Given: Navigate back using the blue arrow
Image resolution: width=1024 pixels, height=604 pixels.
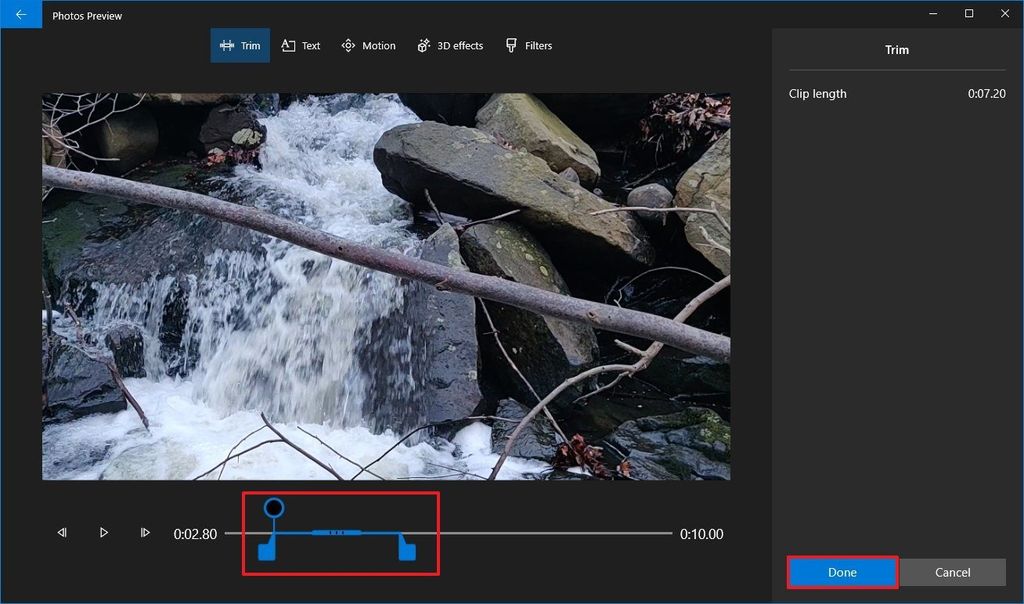Looking at the screenshot, I should pos(20,15).
